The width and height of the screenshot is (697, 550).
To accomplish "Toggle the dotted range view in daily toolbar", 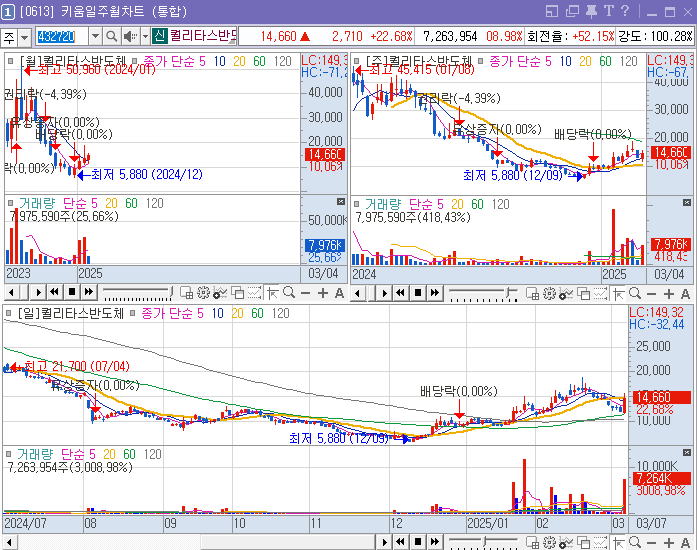I will click(600, 542).
